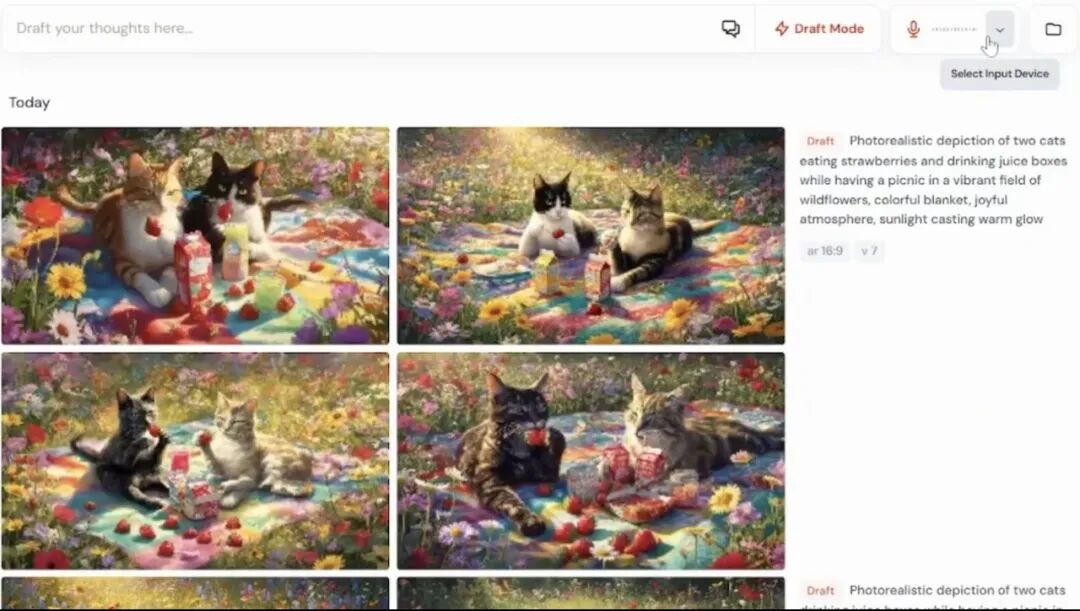Image resolution: width=1080 pixels, height=611 pixels.
Task: Click the Today section heading
Action: coord(29,103)
